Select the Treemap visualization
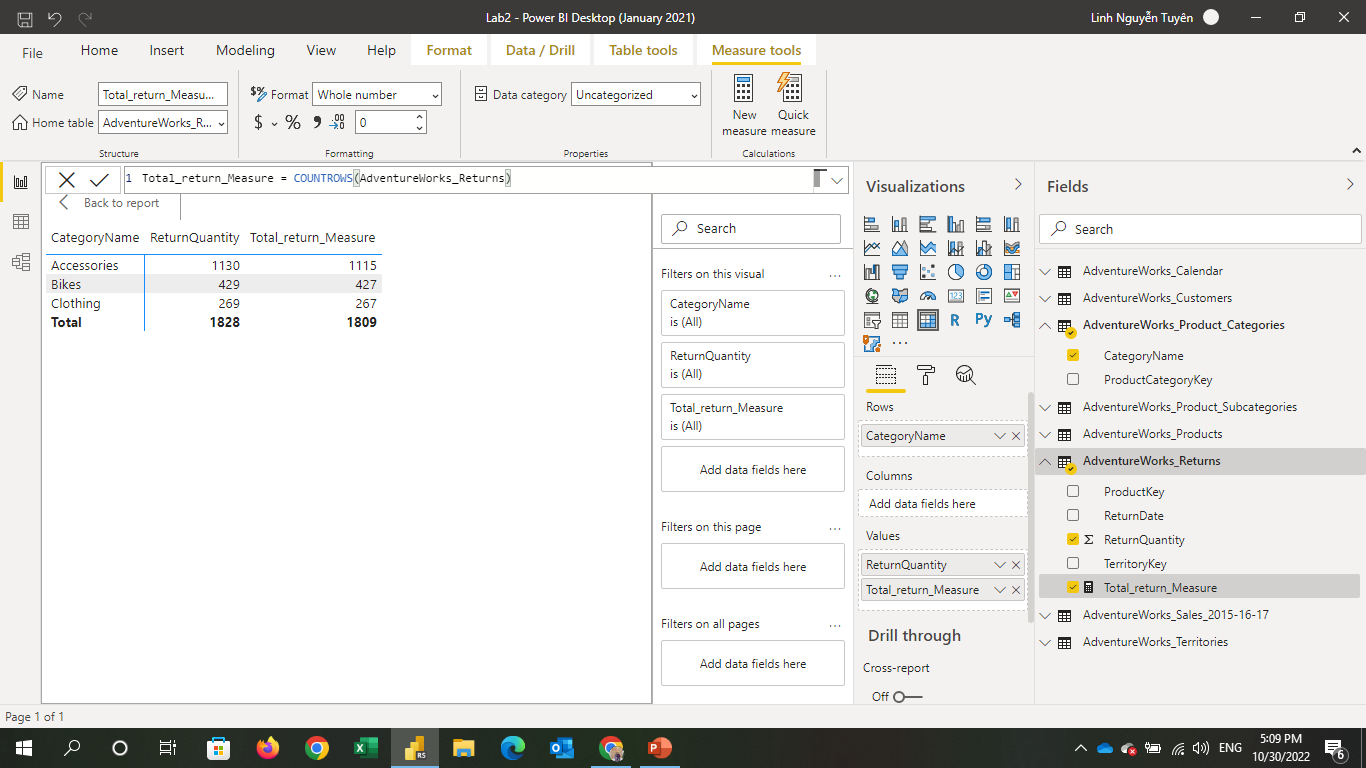Image resolution: width=1366 pixels, height=768 pixels. pyautogui.click(x=1012, y=271)
